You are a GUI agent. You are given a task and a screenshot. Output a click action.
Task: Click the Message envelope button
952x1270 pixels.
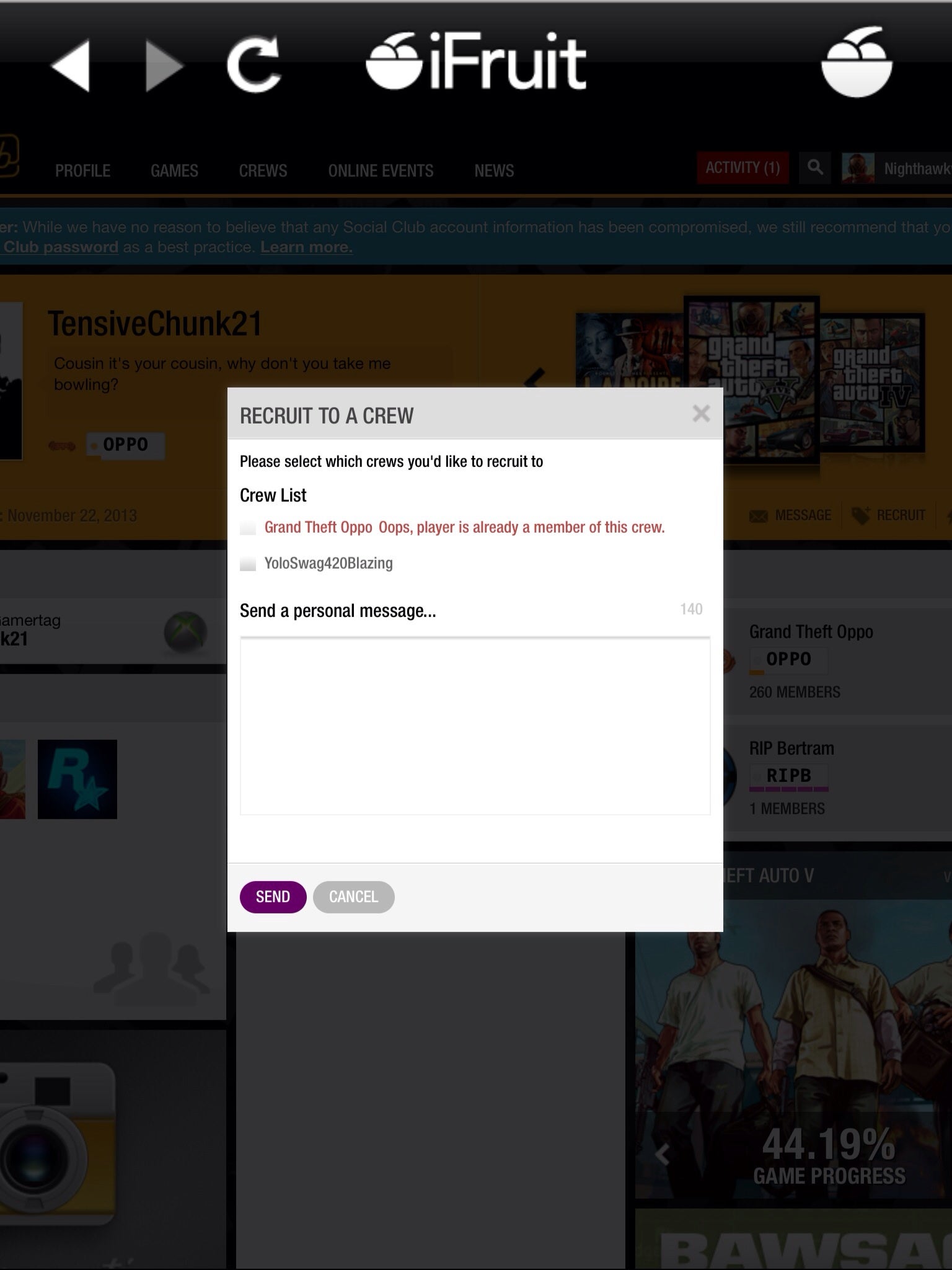click(790, 515)
